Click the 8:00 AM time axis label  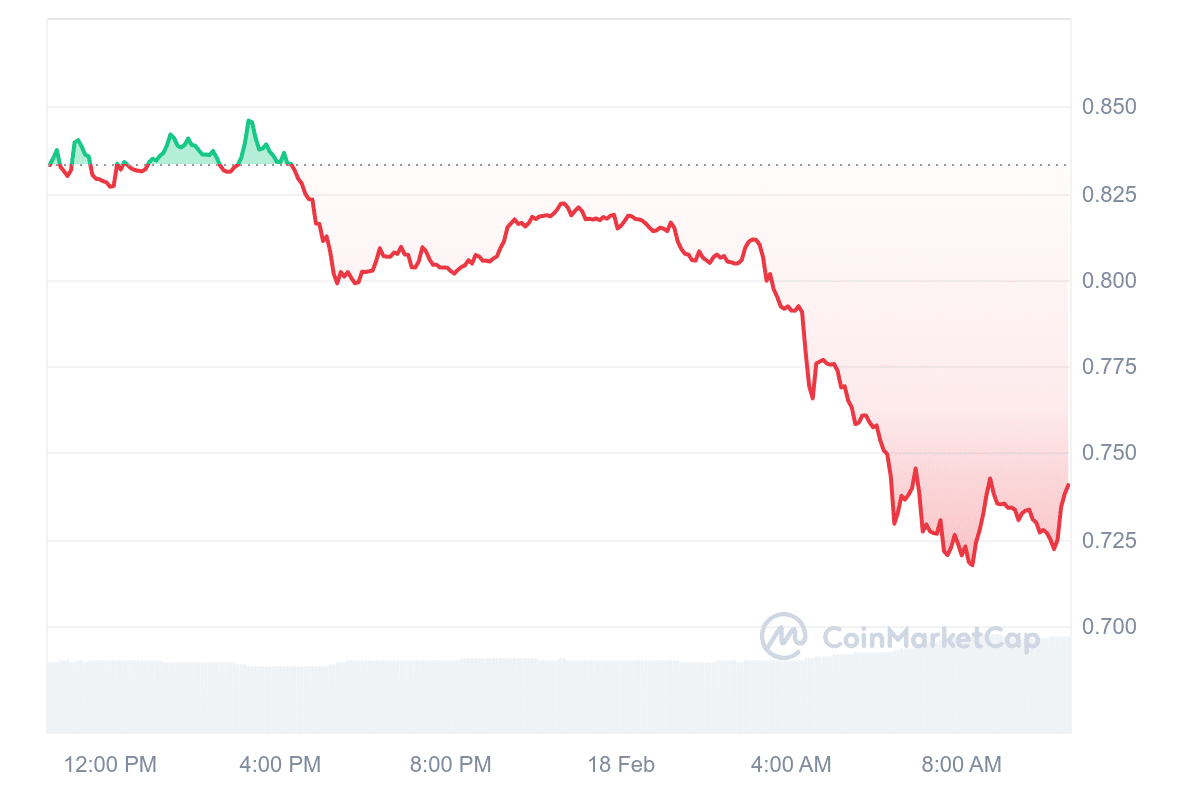(960, 765)
